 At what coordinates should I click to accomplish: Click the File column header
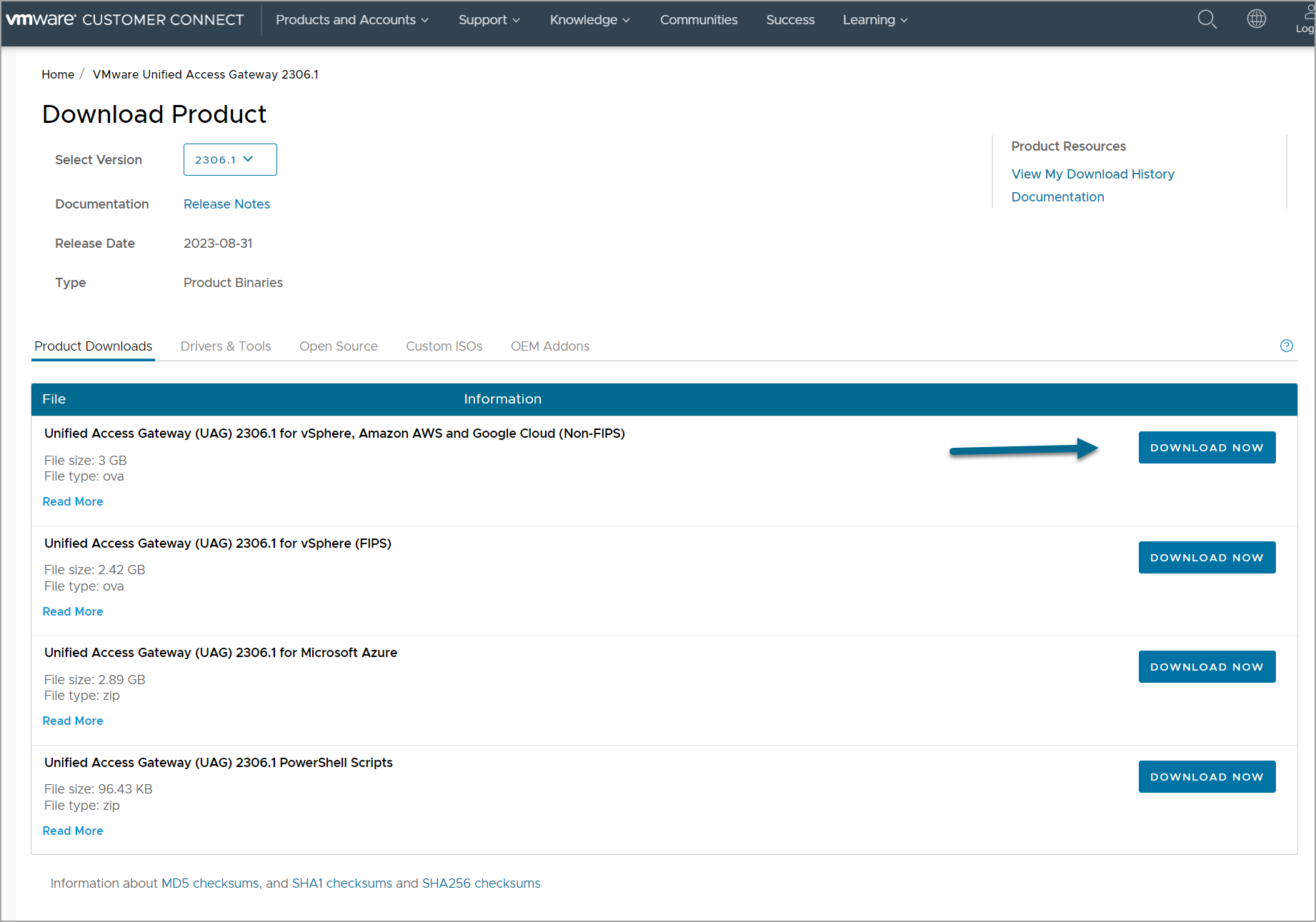tap(54, 399)
